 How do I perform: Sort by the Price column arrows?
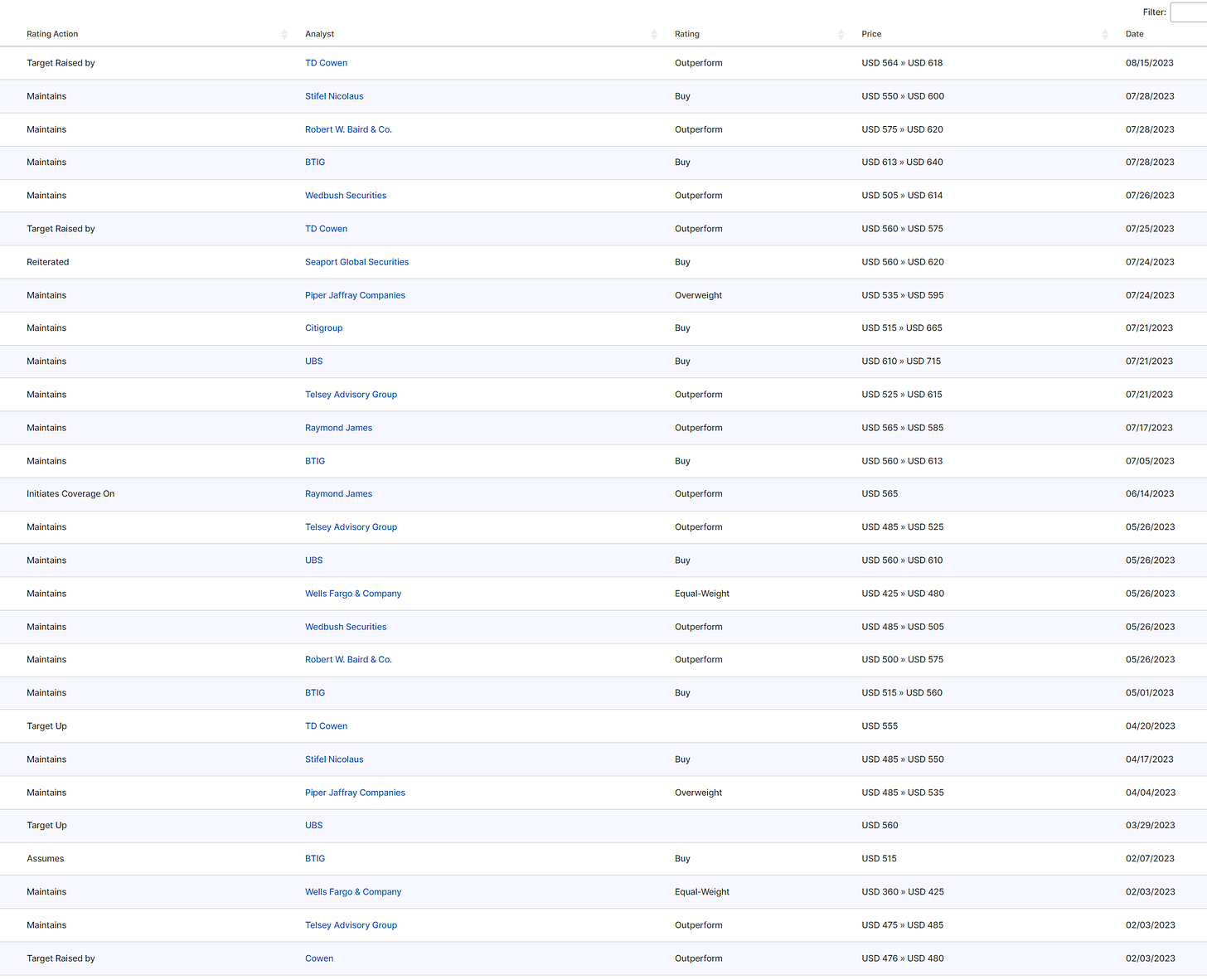point(1105,34)
